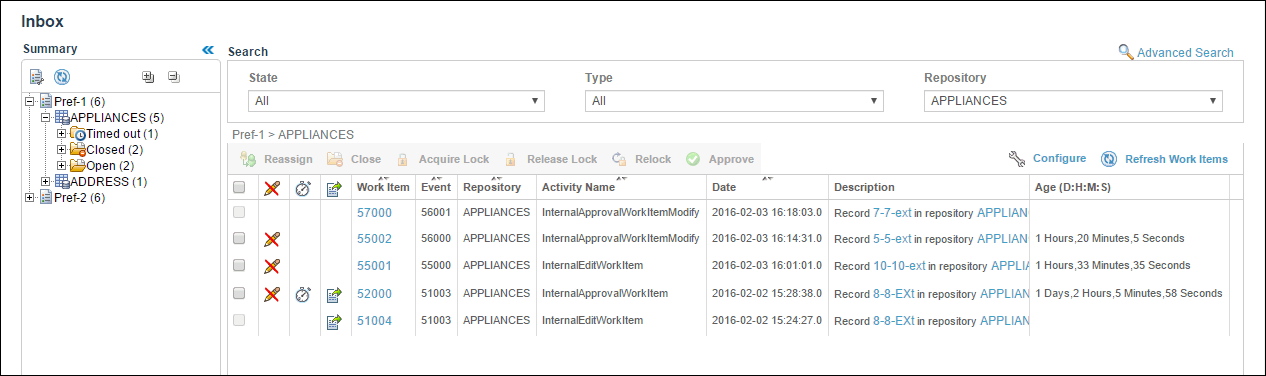Expand the Pref-2 tree node
The image size is (1266, 376).
pyautogui.click(x=29, y=197)
